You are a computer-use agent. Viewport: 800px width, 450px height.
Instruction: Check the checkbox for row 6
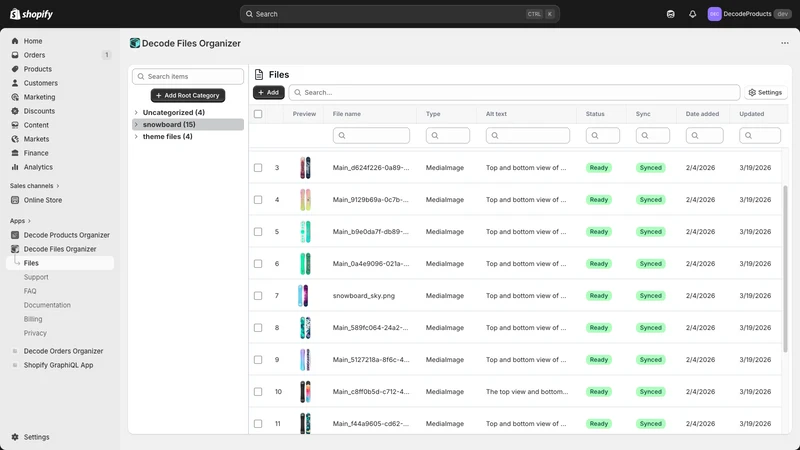pos(258,264)
